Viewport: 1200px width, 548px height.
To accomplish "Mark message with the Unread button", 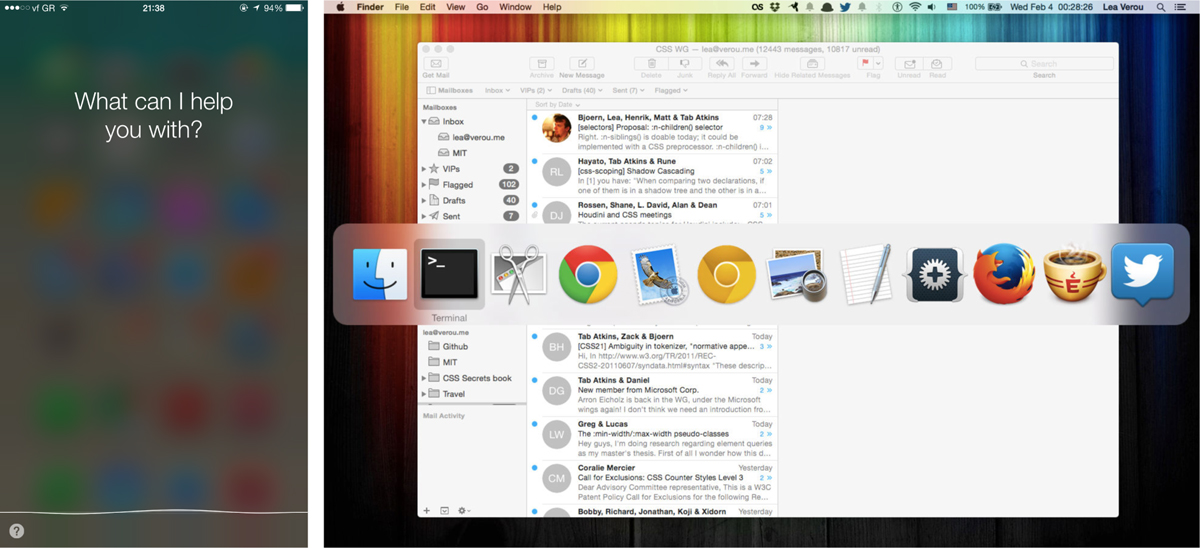I will click(908, 64).
